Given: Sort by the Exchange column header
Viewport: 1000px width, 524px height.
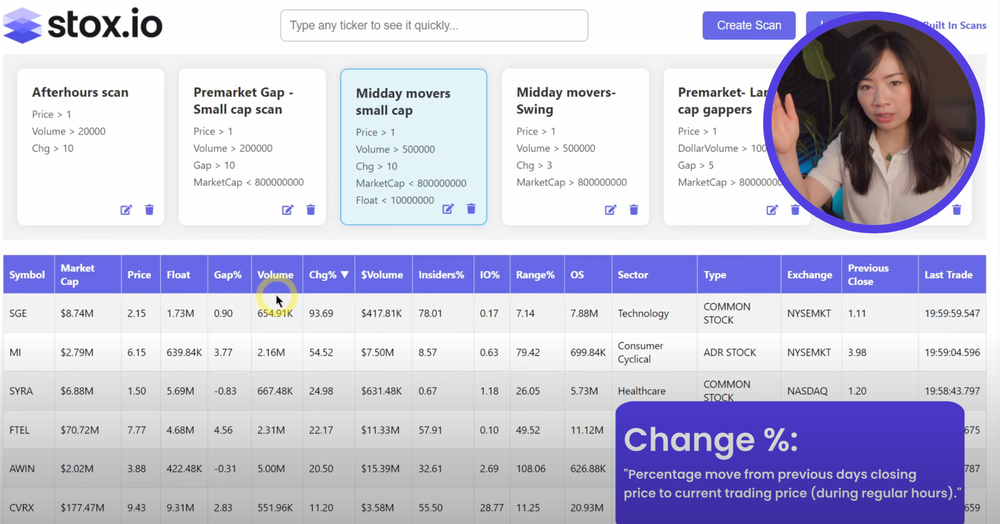Looking at the screenshot, I should (810, 275).
